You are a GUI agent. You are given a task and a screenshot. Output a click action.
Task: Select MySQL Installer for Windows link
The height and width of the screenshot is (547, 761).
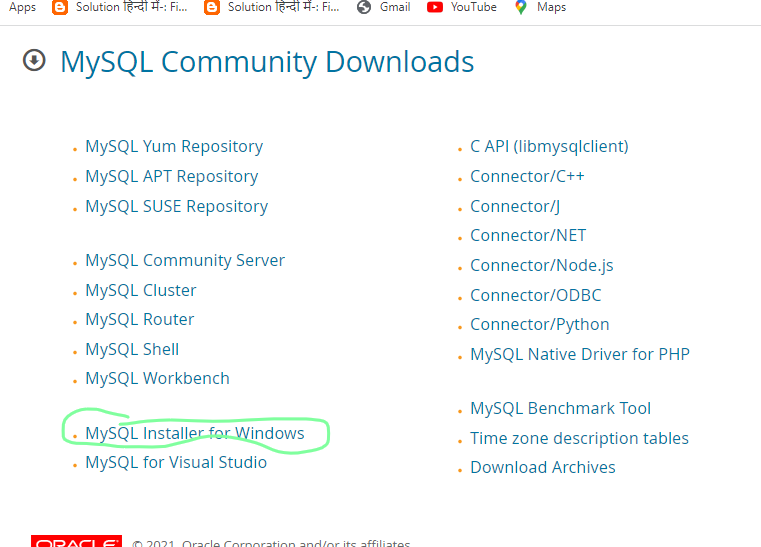tap(195, 433)
